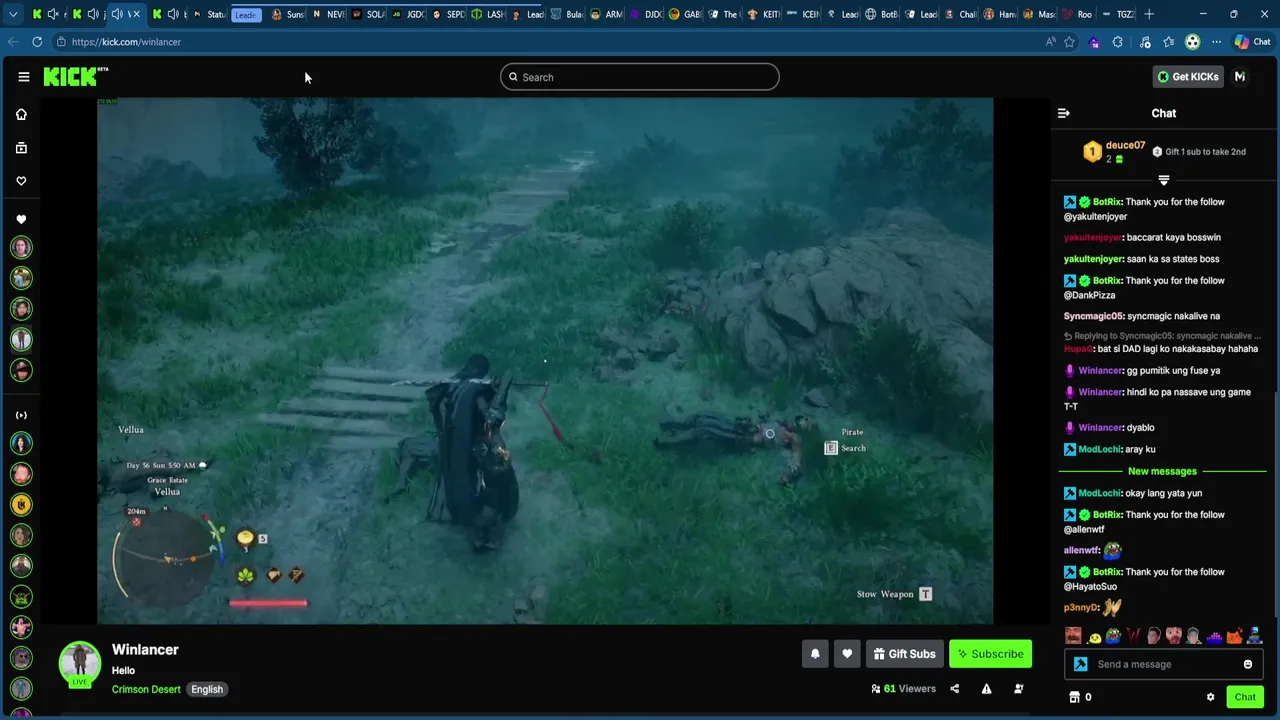Open the chat shop icon showing 0

(1080, 697)
